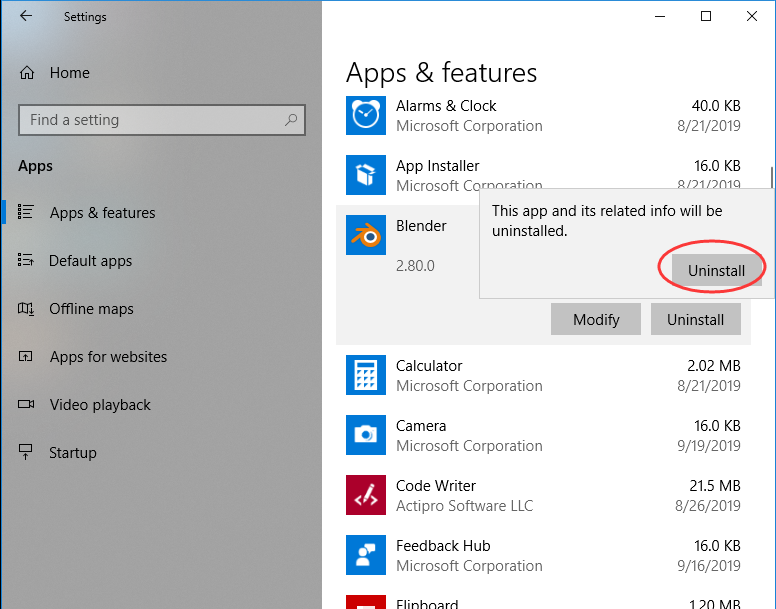776x609 pixels.
Task: Select App Installer entry text
Action: click(x=437, y=166)
